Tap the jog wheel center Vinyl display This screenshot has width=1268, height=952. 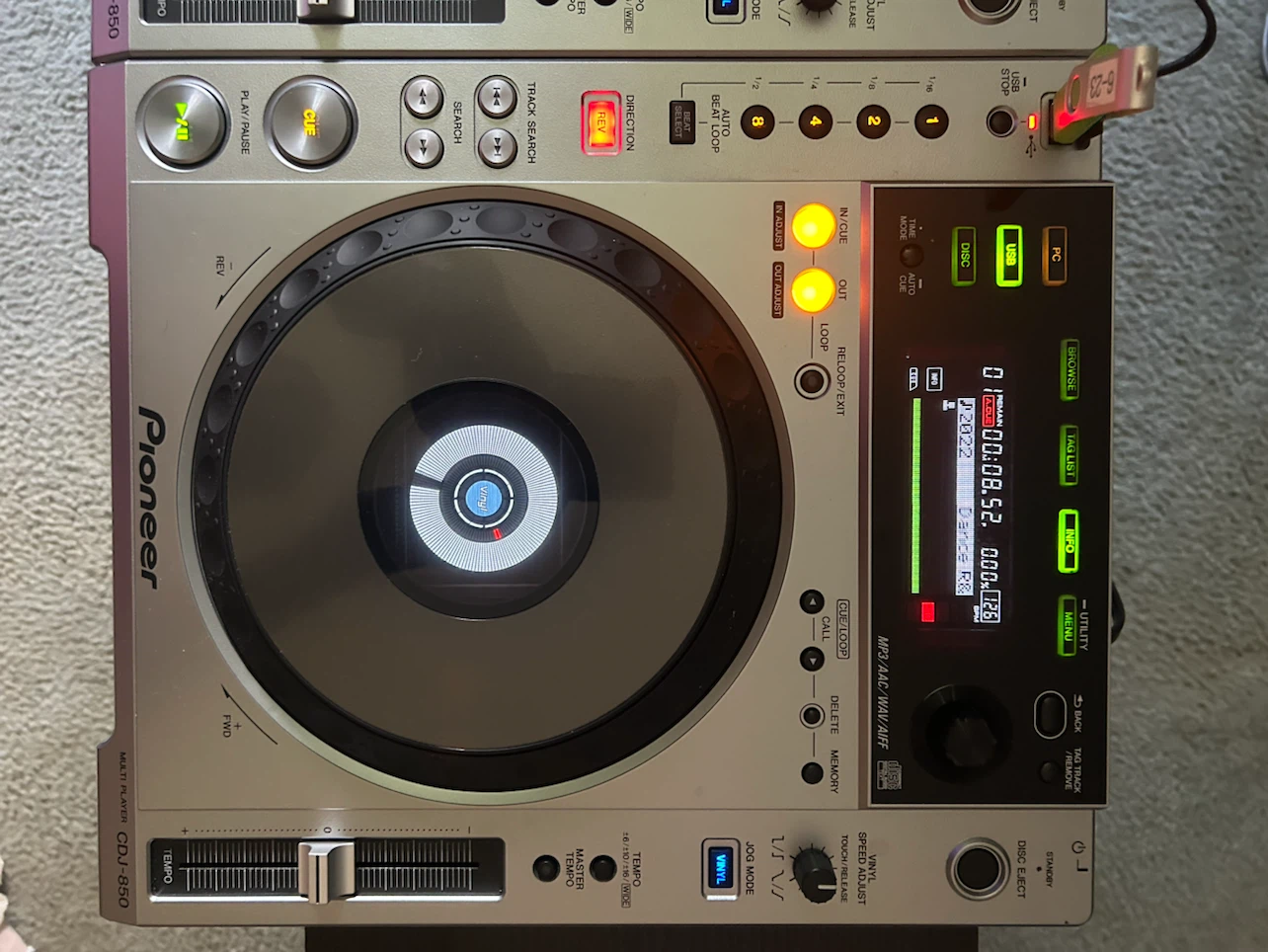pos(483,499)
